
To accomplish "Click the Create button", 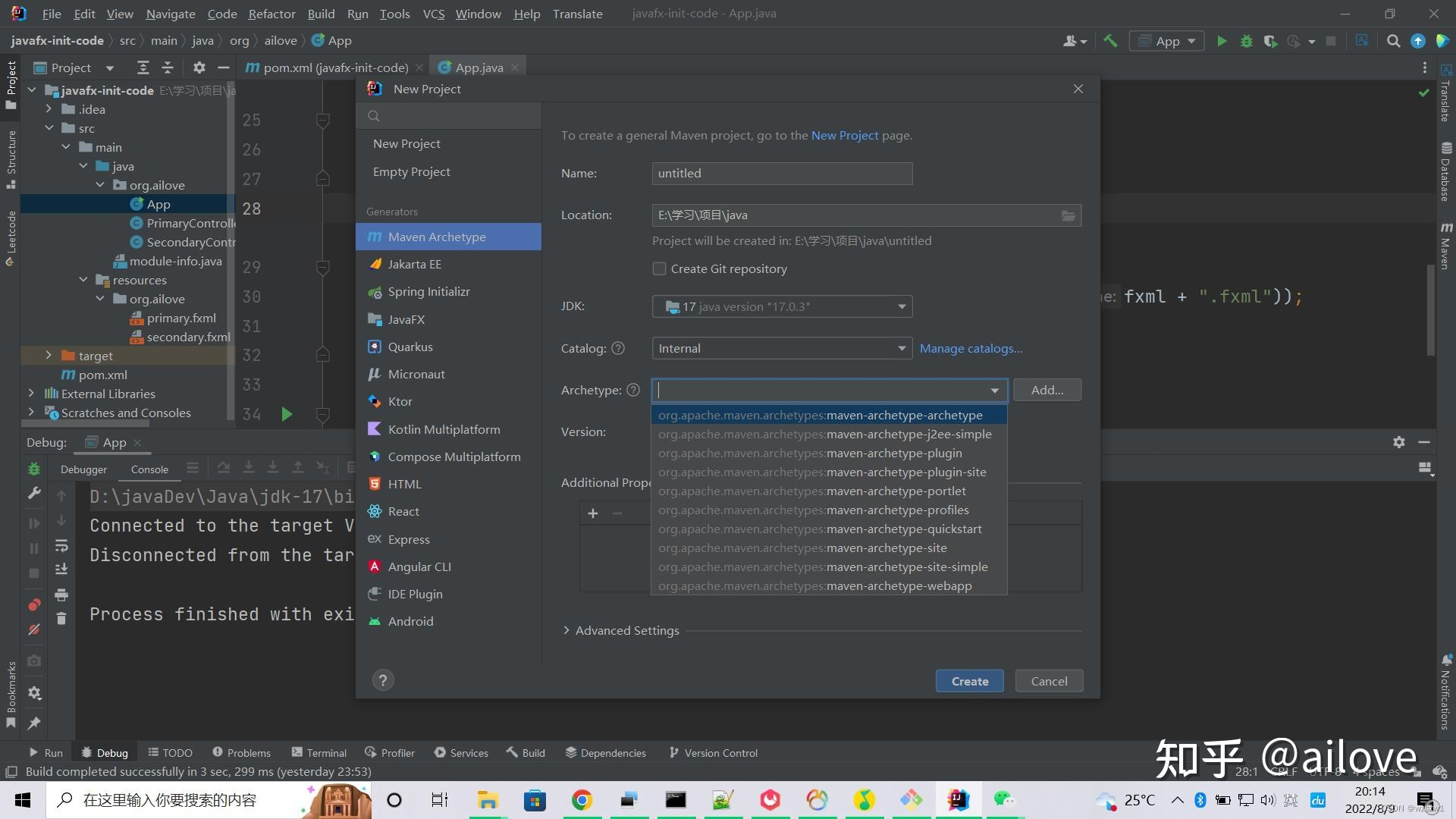I will tap(969, 681).
